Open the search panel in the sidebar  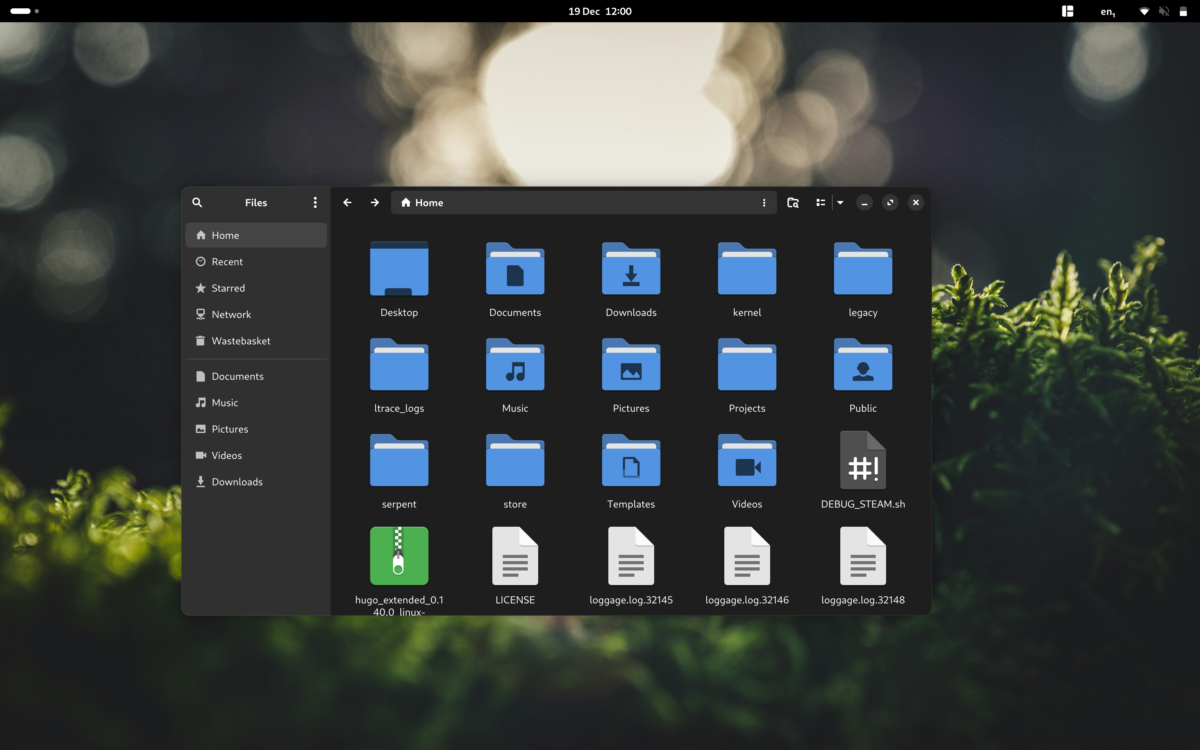pos(197,202)
